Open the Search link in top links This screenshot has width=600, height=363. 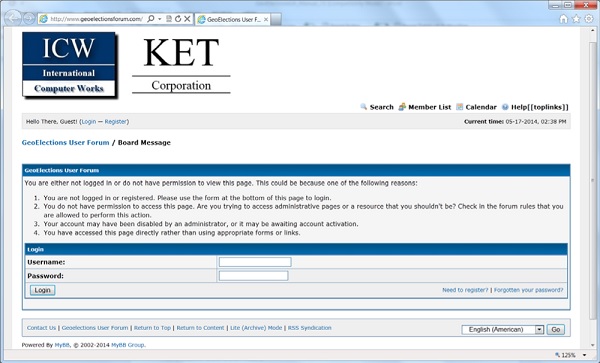[382, 107]
